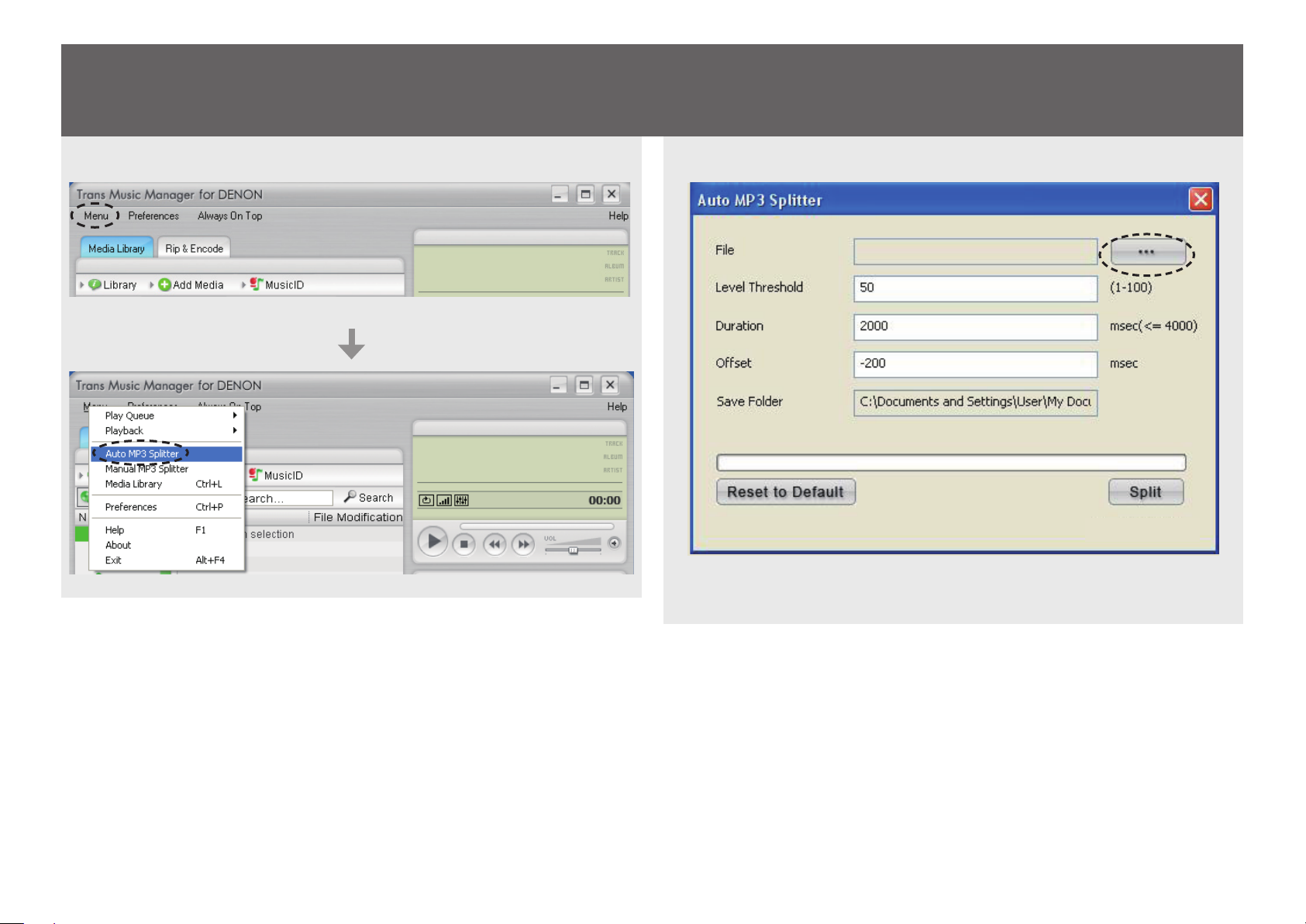
Task: Click the Play button in the player
Action: coord(433,541)
